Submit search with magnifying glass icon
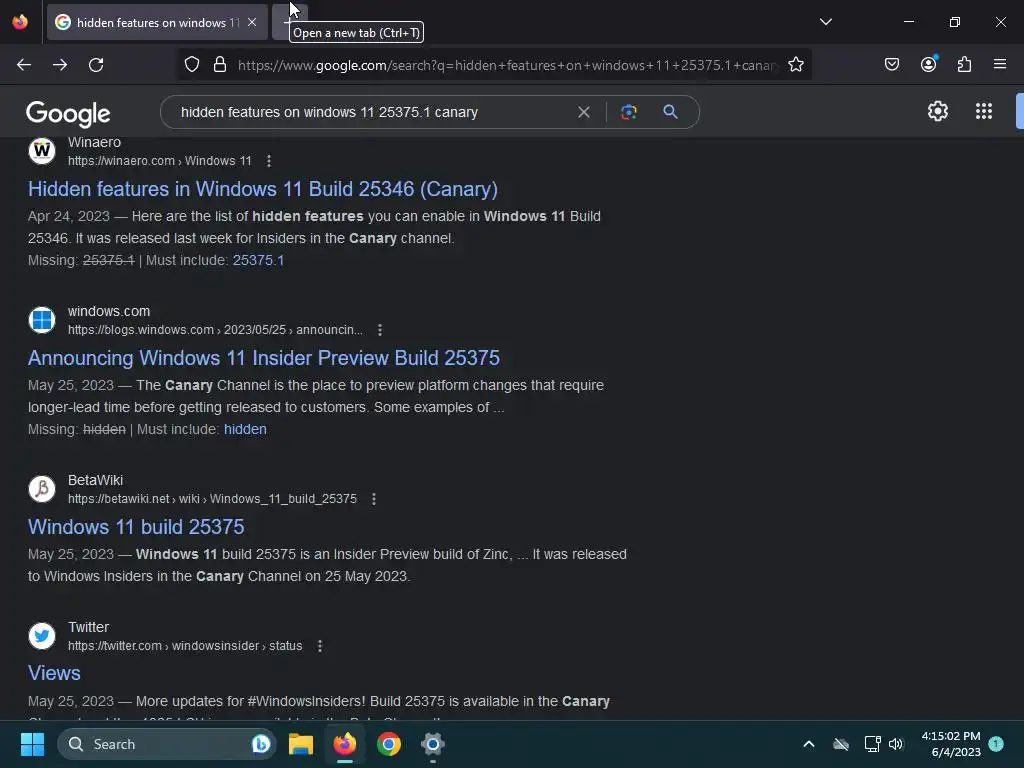The height and width of the screenshot is (768, 1024). 670,112
